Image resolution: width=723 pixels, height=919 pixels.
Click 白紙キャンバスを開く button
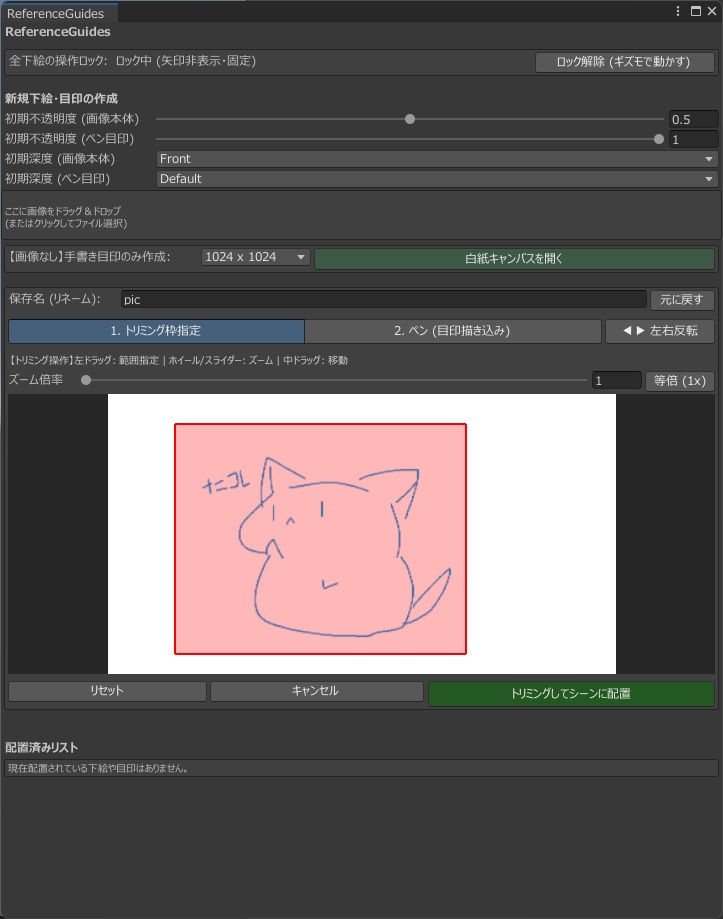tap(514, 258)
